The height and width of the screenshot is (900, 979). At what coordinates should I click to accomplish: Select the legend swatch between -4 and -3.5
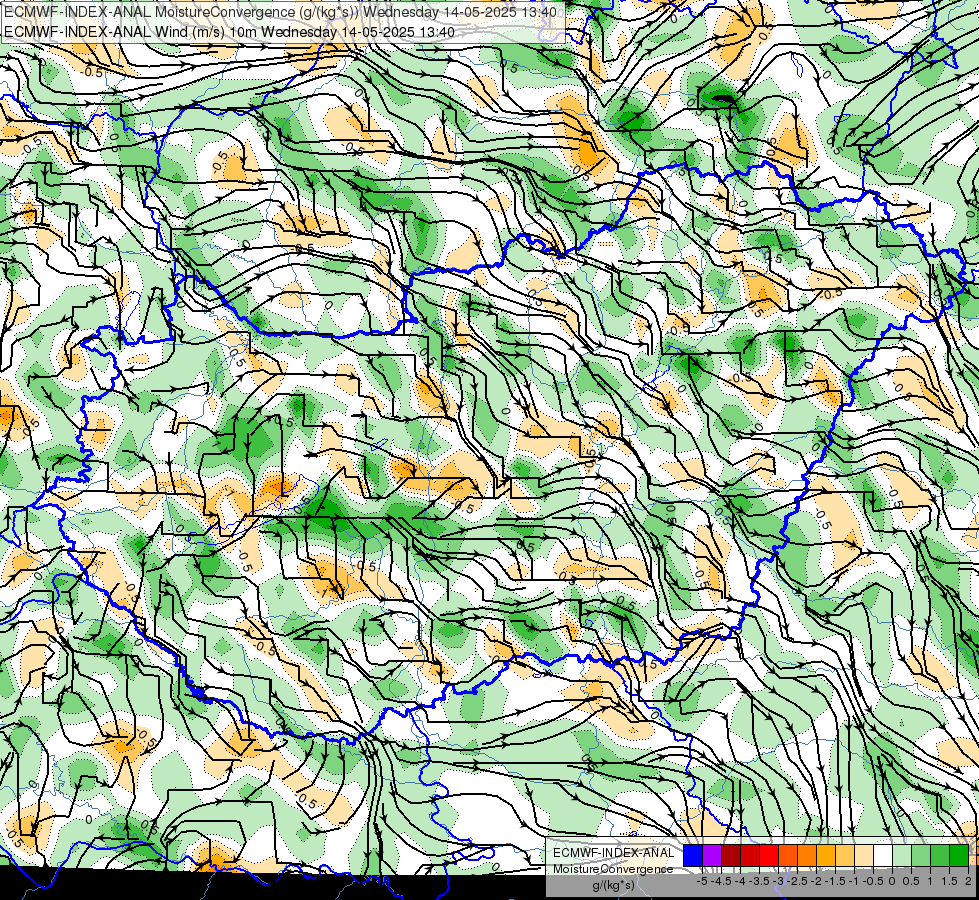[750, 856]
